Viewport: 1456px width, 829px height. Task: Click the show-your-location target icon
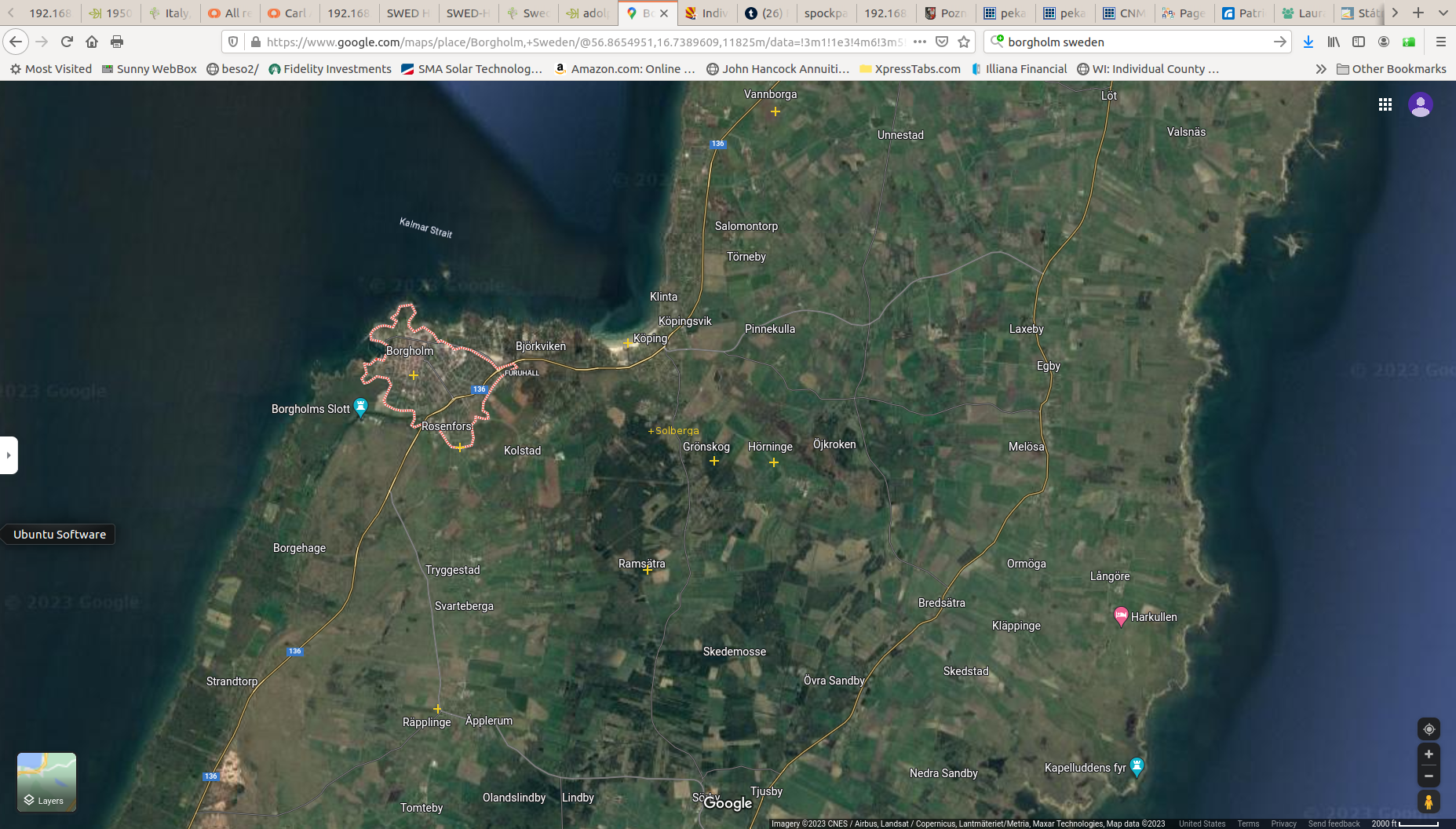click(x=1429, y=729)
